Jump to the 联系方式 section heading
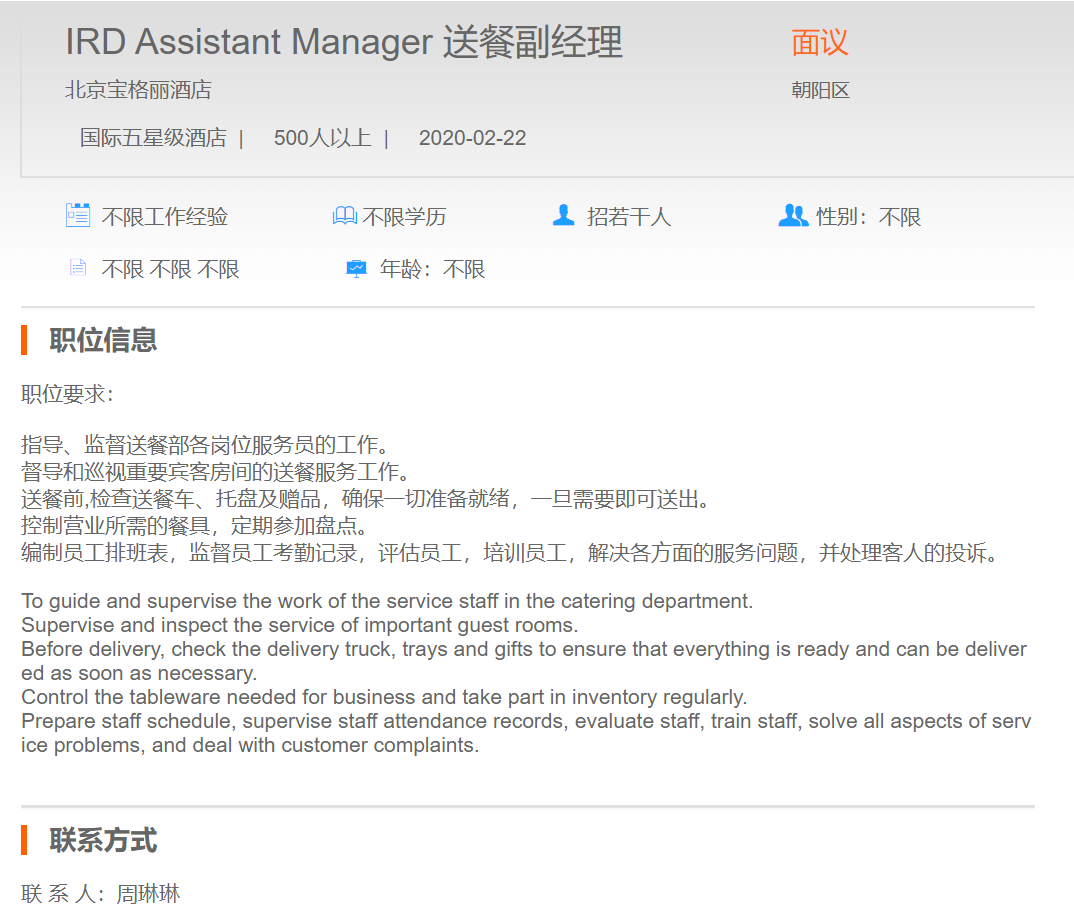 point(103,840)
